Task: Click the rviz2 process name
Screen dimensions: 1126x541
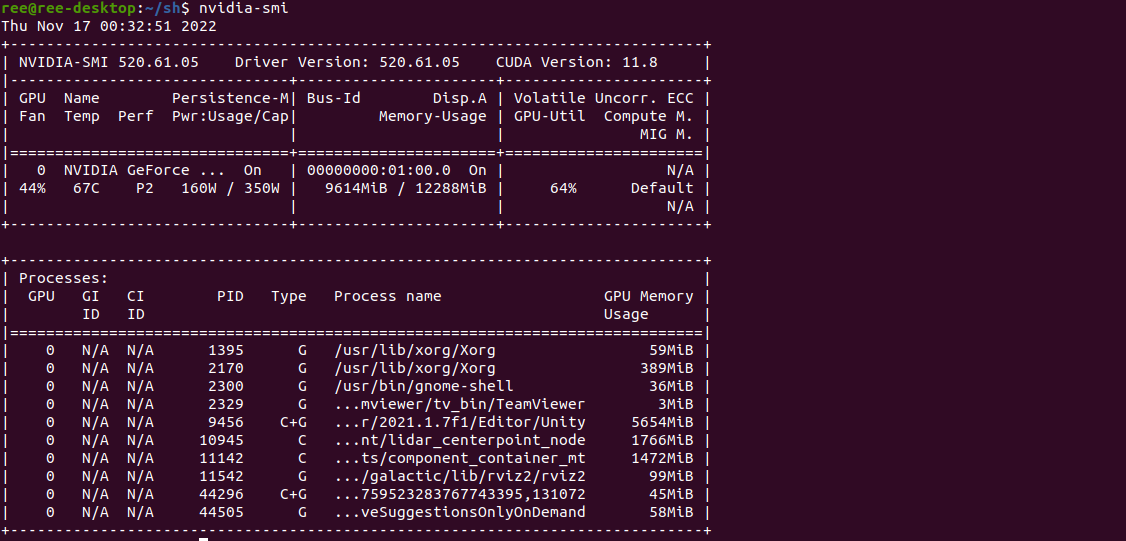Action: [459, 476]
